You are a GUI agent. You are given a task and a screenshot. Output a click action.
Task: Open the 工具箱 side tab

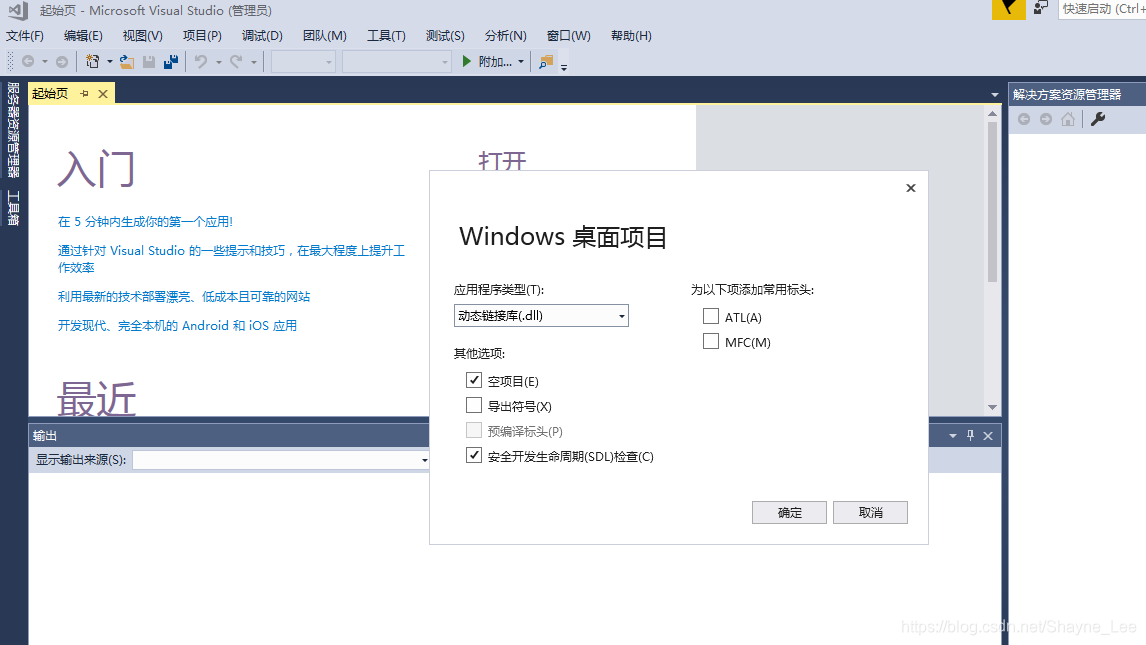point(13,207)
